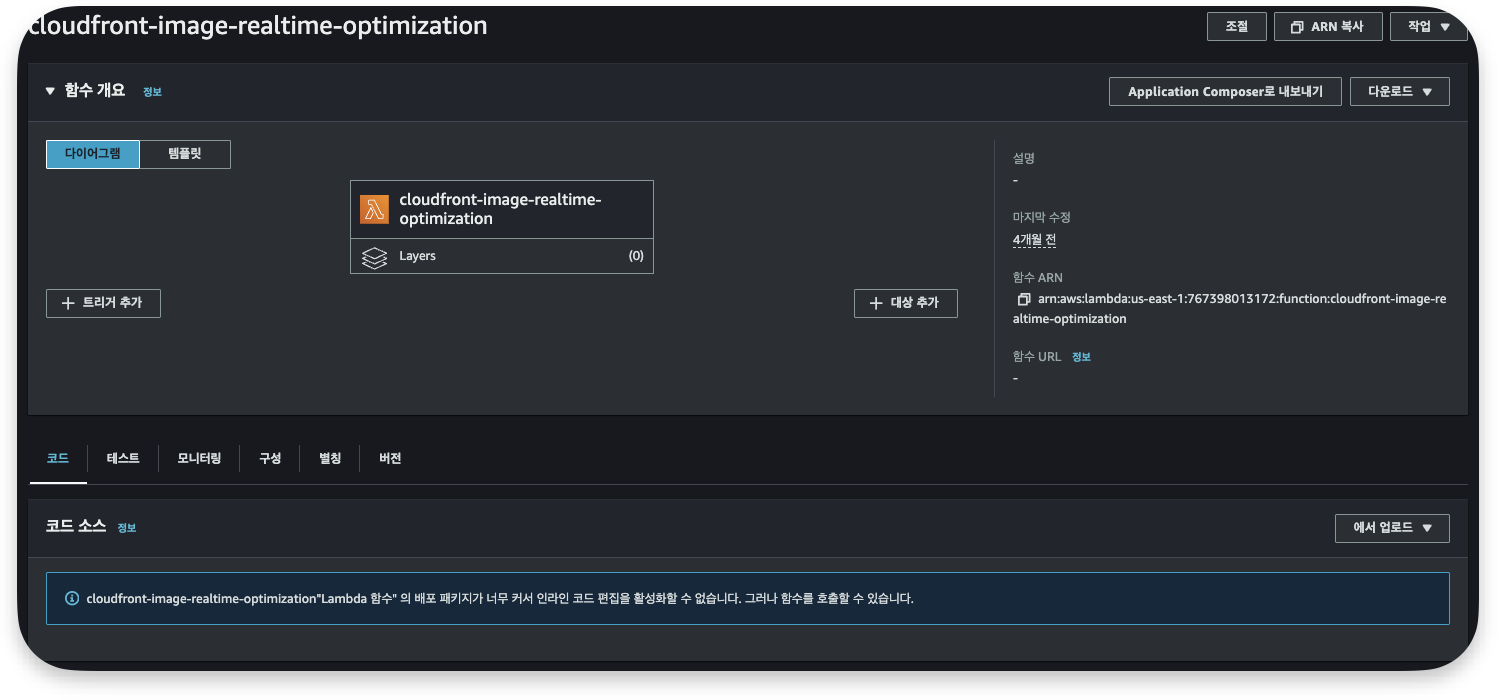1497x700 pixels.
Task: Open the 별칭 tab
Action: point(330,459)
